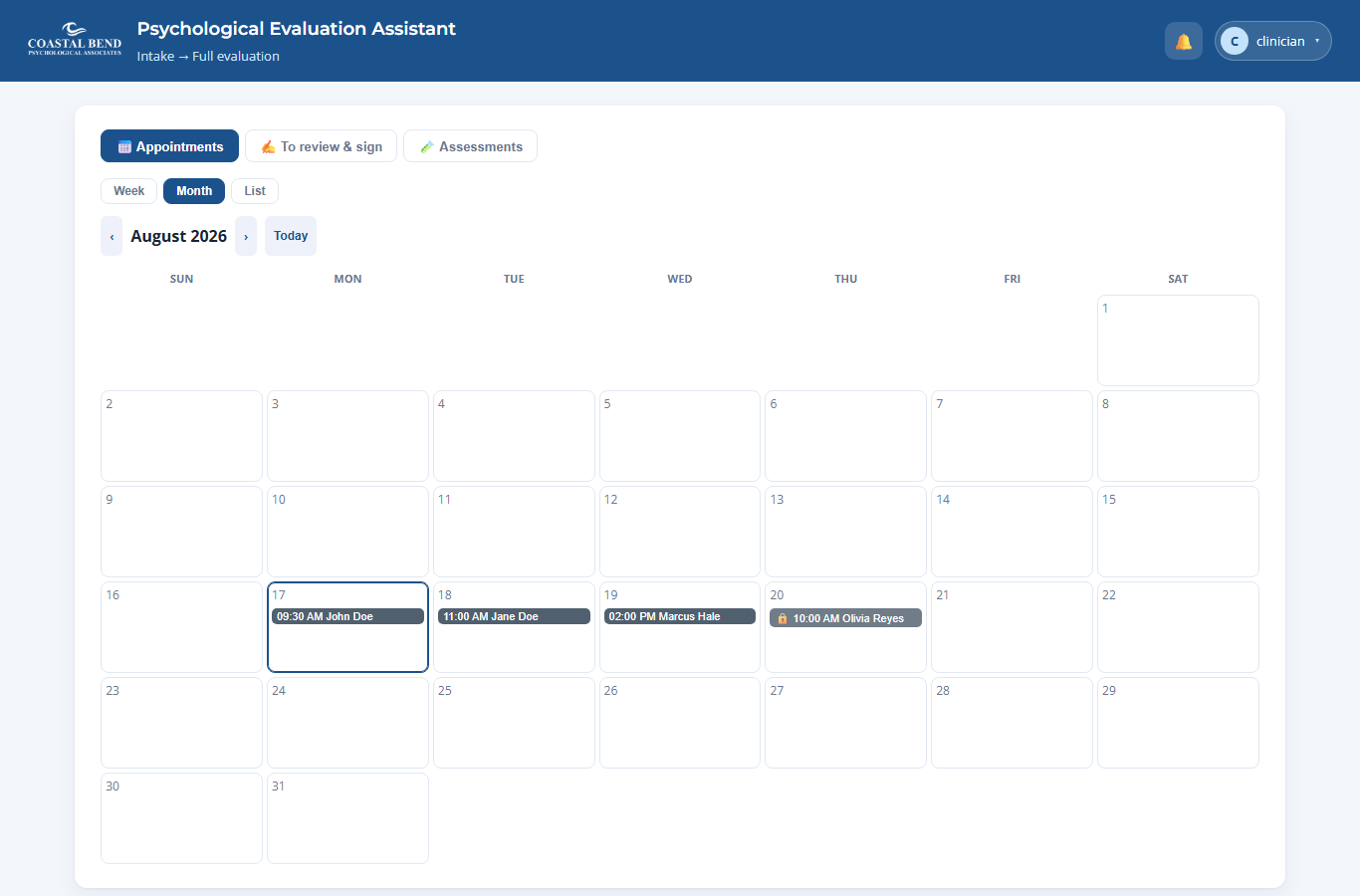Select the August 16 day cell
Image resolution: width=1360 pixels, height=896 pixels.
181,627
